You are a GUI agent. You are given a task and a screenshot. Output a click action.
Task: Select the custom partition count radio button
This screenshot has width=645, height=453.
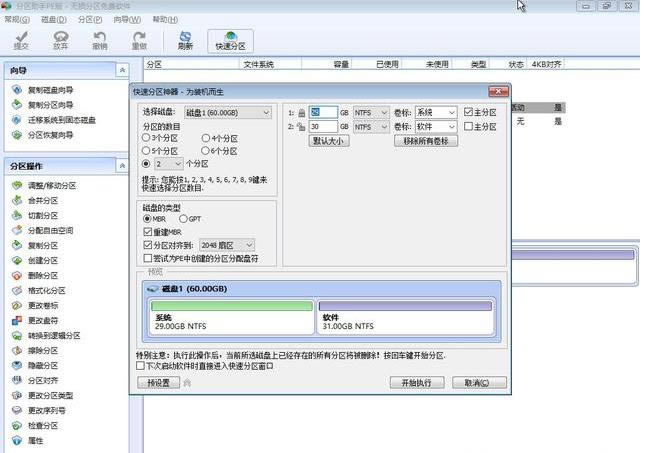tap(146, 164)
